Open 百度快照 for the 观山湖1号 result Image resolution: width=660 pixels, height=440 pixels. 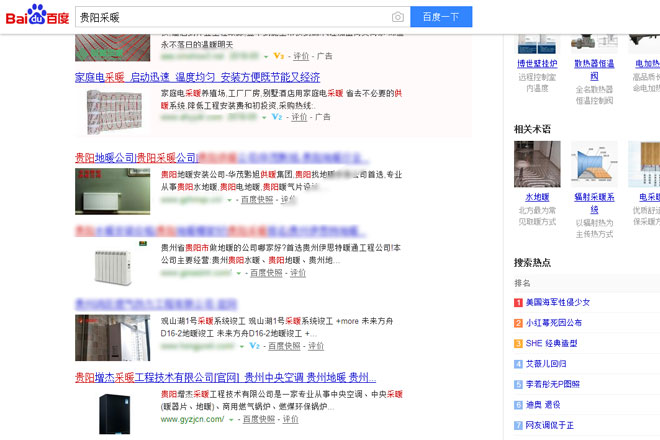[284, 346]
